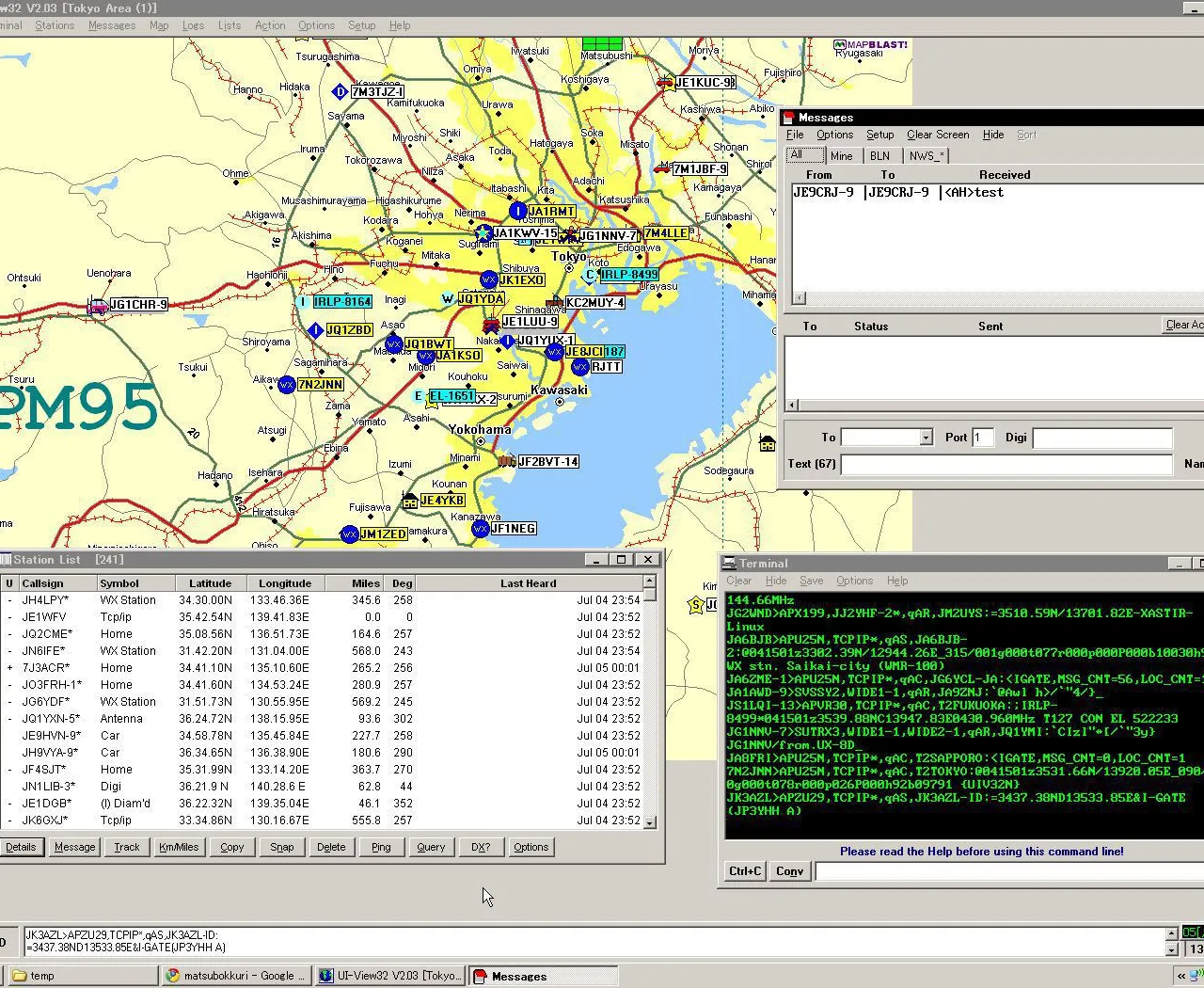
Task: Click the Ping button
Action: 381,847
